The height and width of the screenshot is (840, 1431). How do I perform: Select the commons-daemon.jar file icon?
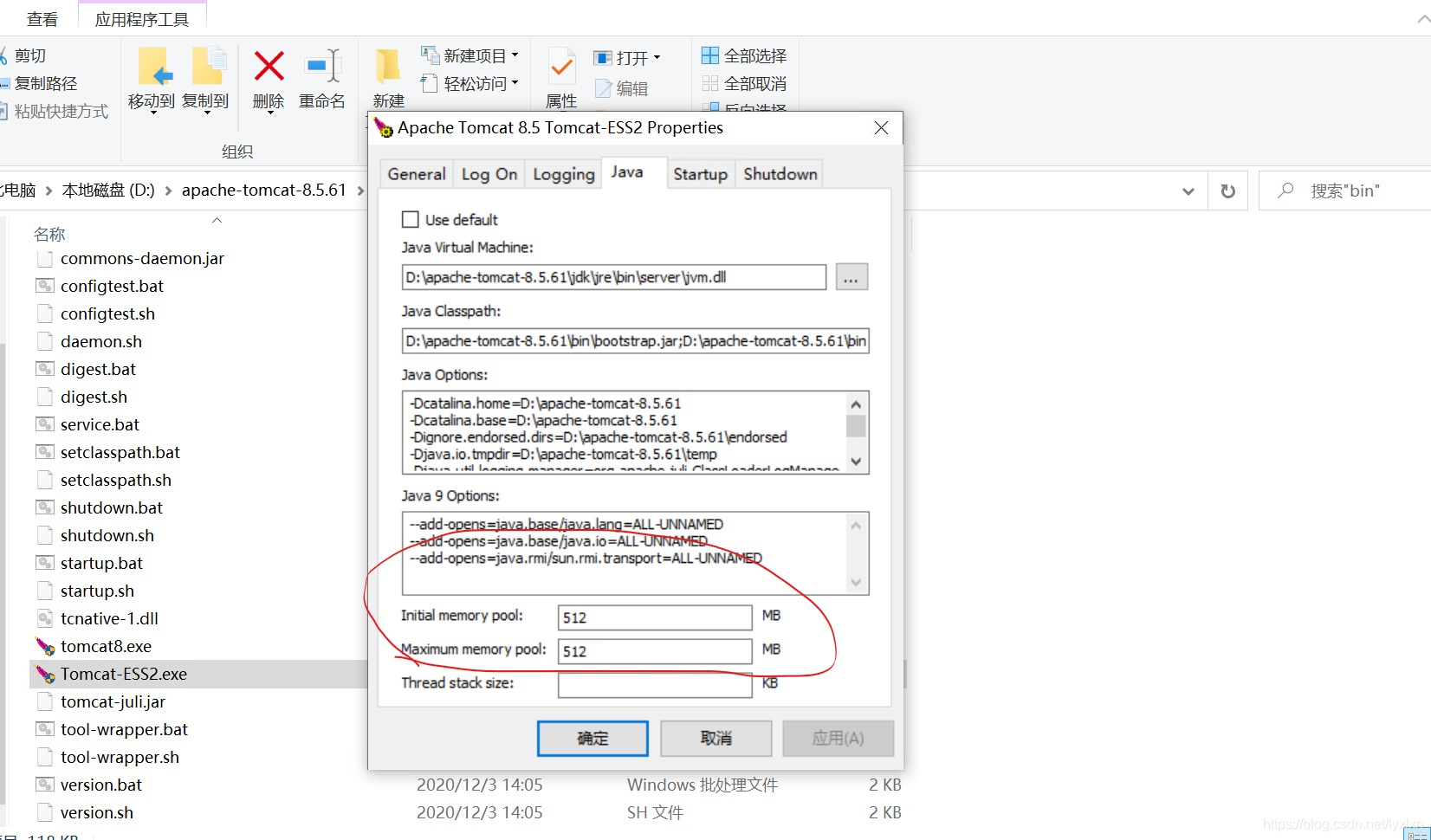45,258
